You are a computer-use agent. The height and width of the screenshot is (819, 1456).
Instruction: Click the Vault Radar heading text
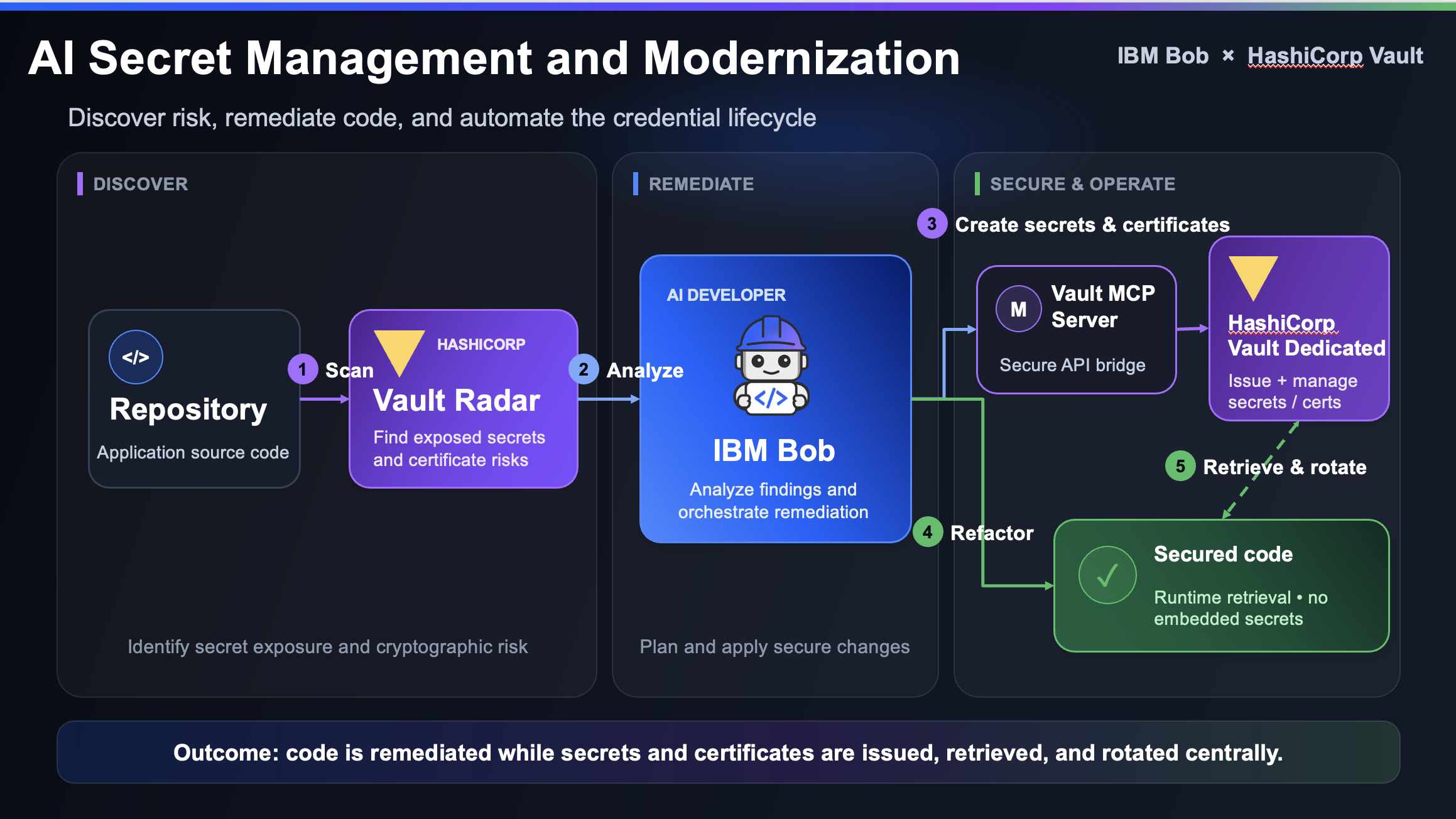tap(457, 401)
